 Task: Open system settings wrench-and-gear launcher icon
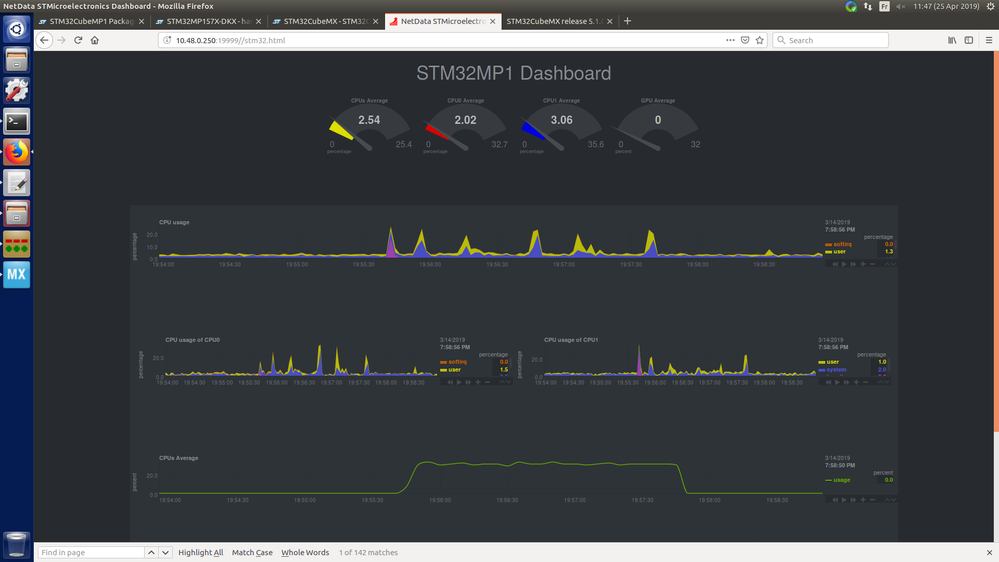tap(17, 90)
